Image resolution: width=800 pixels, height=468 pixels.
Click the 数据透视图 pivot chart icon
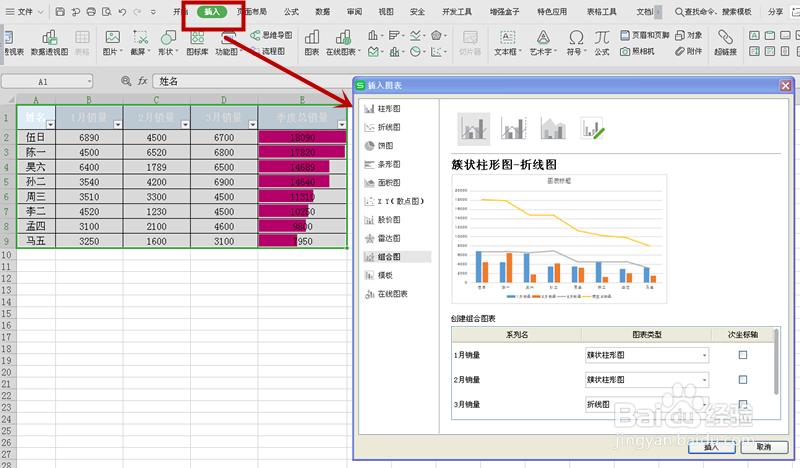click(49, 43)
